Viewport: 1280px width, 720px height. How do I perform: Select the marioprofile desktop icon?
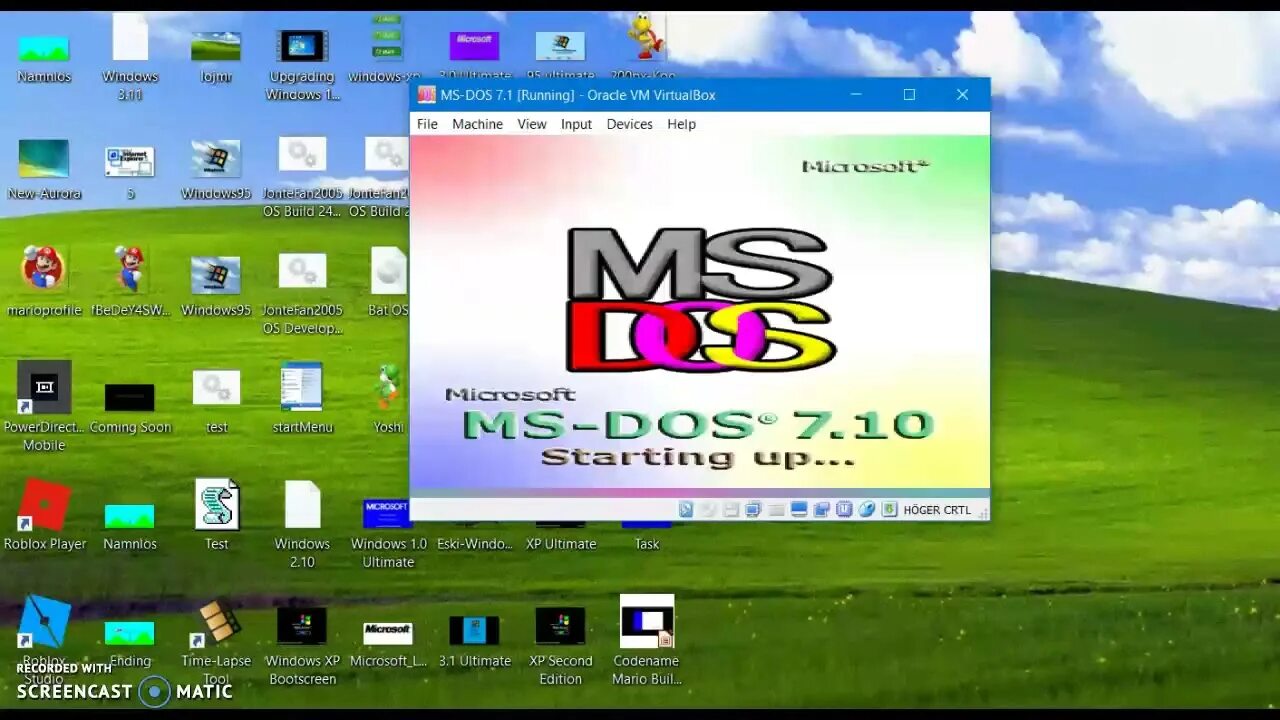click(44, 282)
